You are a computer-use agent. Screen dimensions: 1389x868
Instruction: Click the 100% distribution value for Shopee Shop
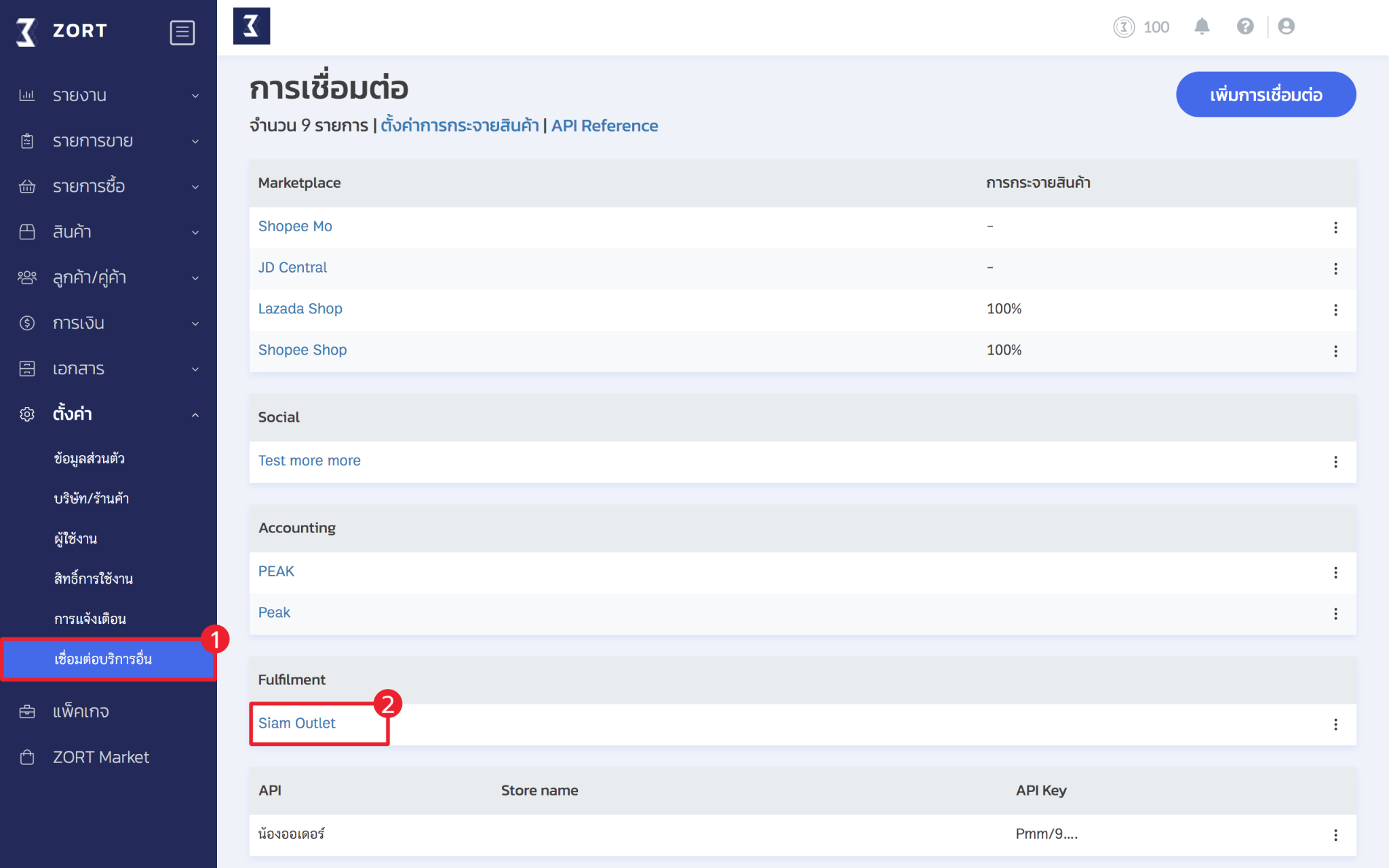pos(1004,350)
